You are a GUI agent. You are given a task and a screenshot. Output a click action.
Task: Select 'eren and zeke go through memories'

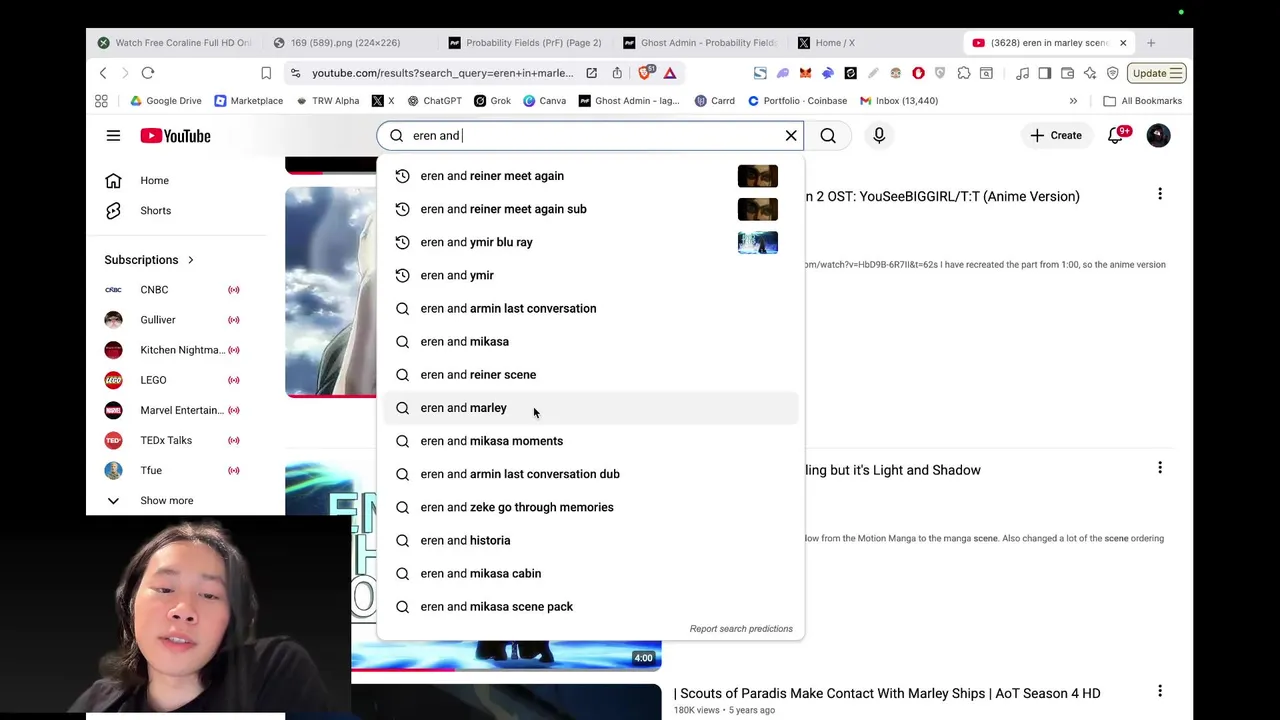click(590, 507)
